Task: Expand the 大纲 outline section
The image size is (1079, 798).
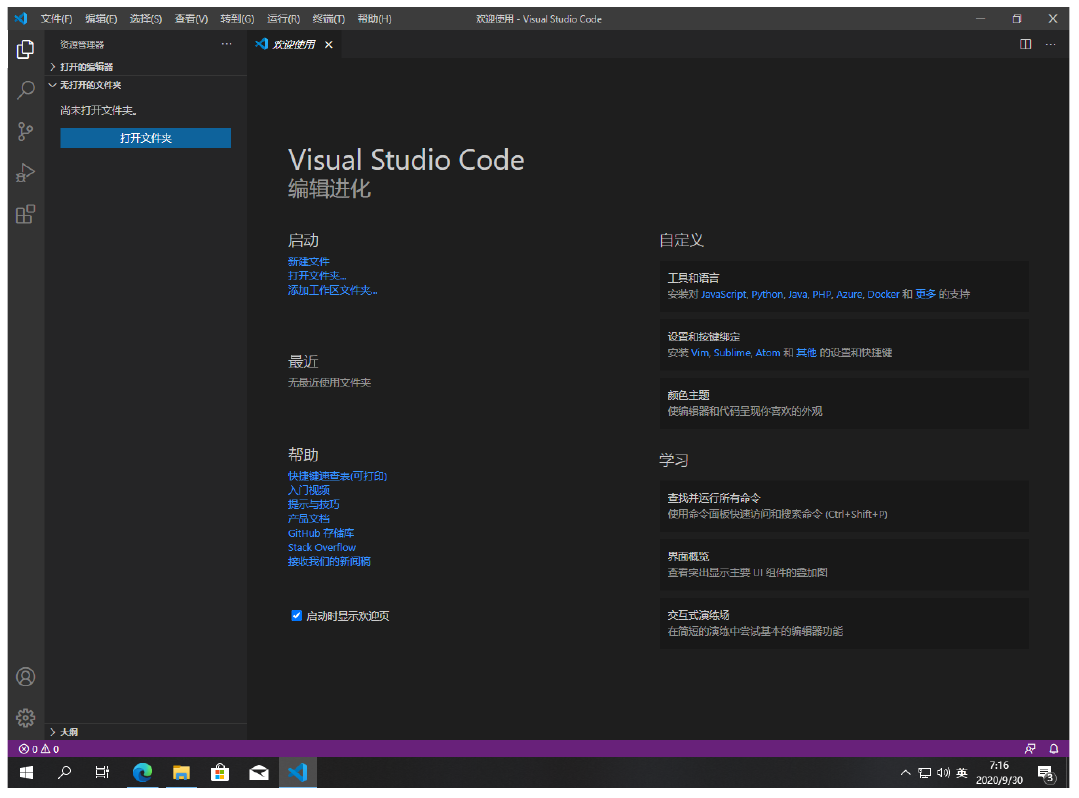Action: point(70,732)
